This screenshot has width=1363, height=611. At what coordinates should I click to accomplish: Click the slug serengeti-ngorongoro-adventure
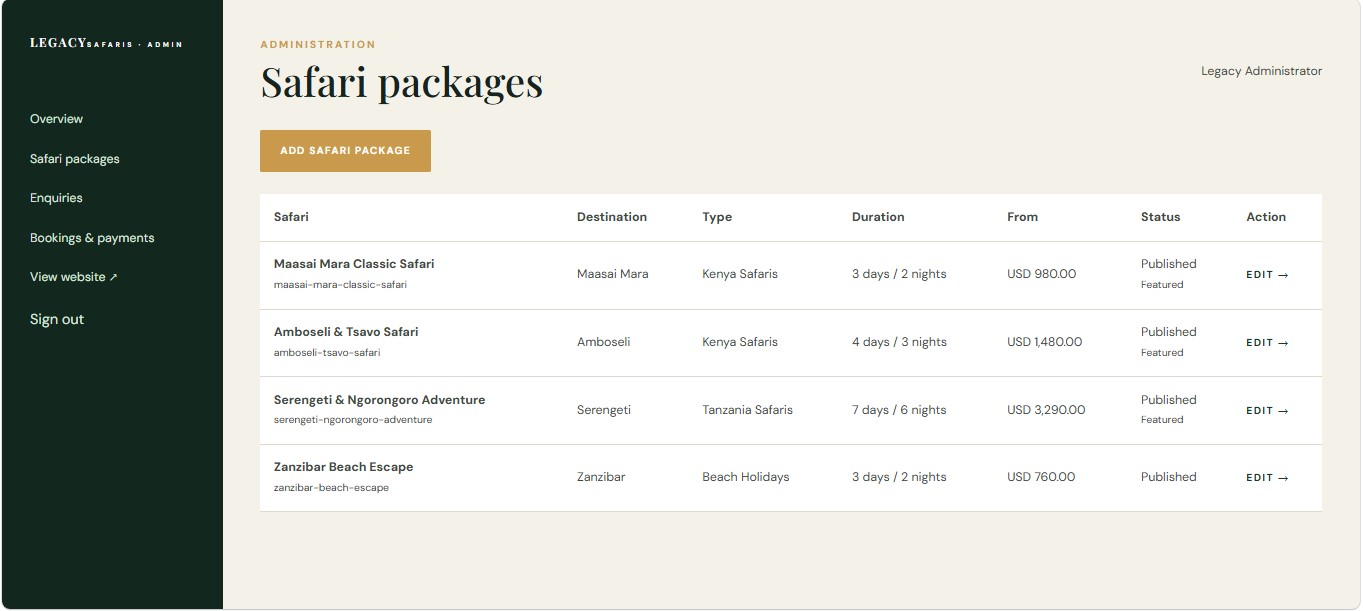tap(353, 420)
